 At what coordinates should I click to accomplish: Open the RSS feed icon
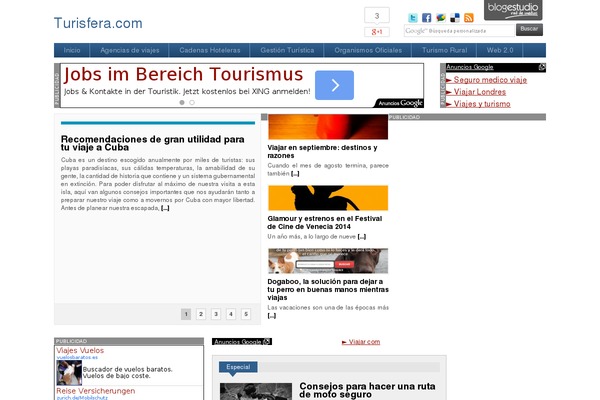coord(469,18)
